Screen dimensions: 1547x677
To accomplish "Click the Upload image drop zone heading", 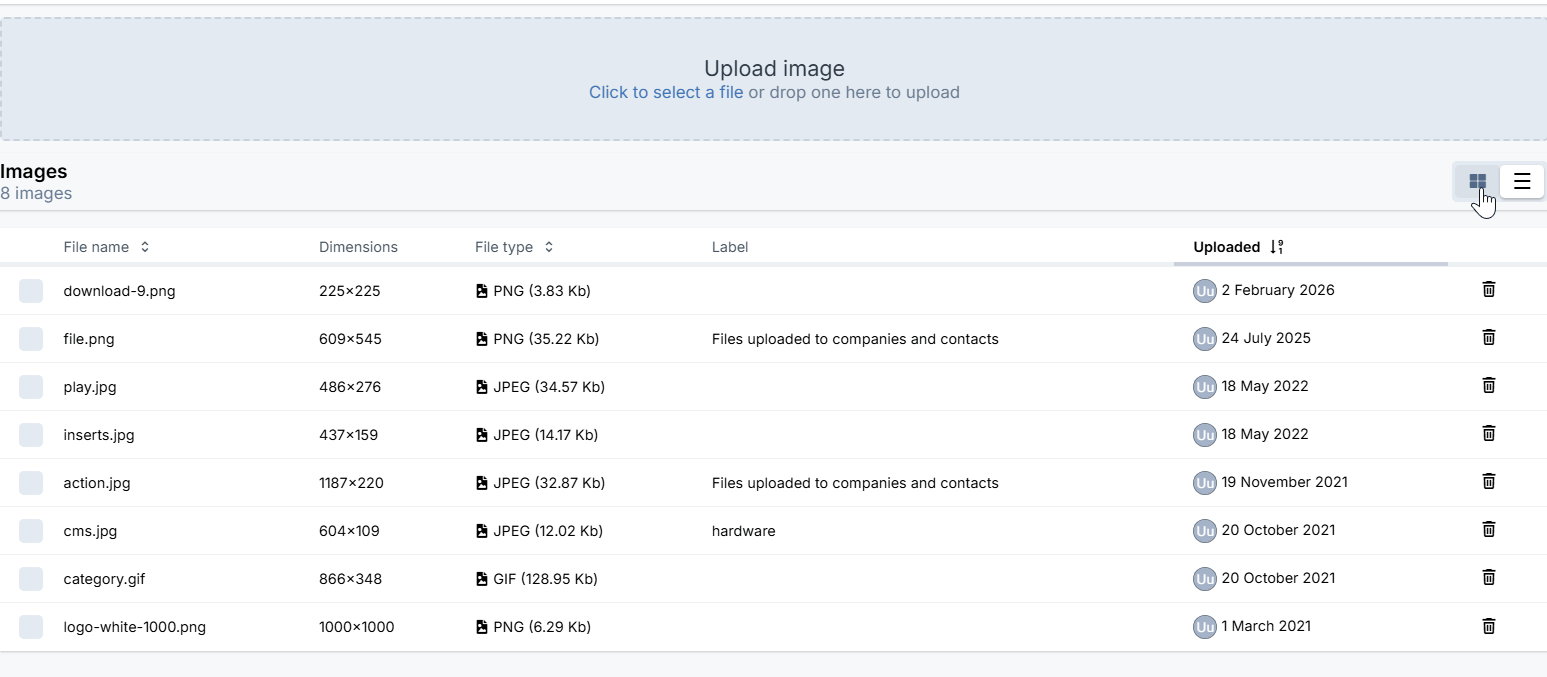I will [774, 68].
